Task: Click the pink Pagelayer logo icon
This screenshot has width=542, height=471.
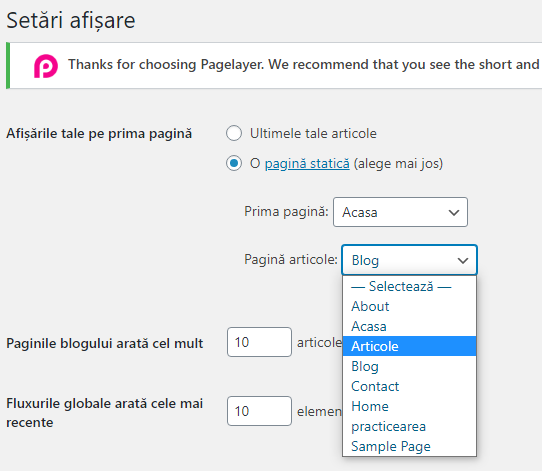Action: pos(46,66)
